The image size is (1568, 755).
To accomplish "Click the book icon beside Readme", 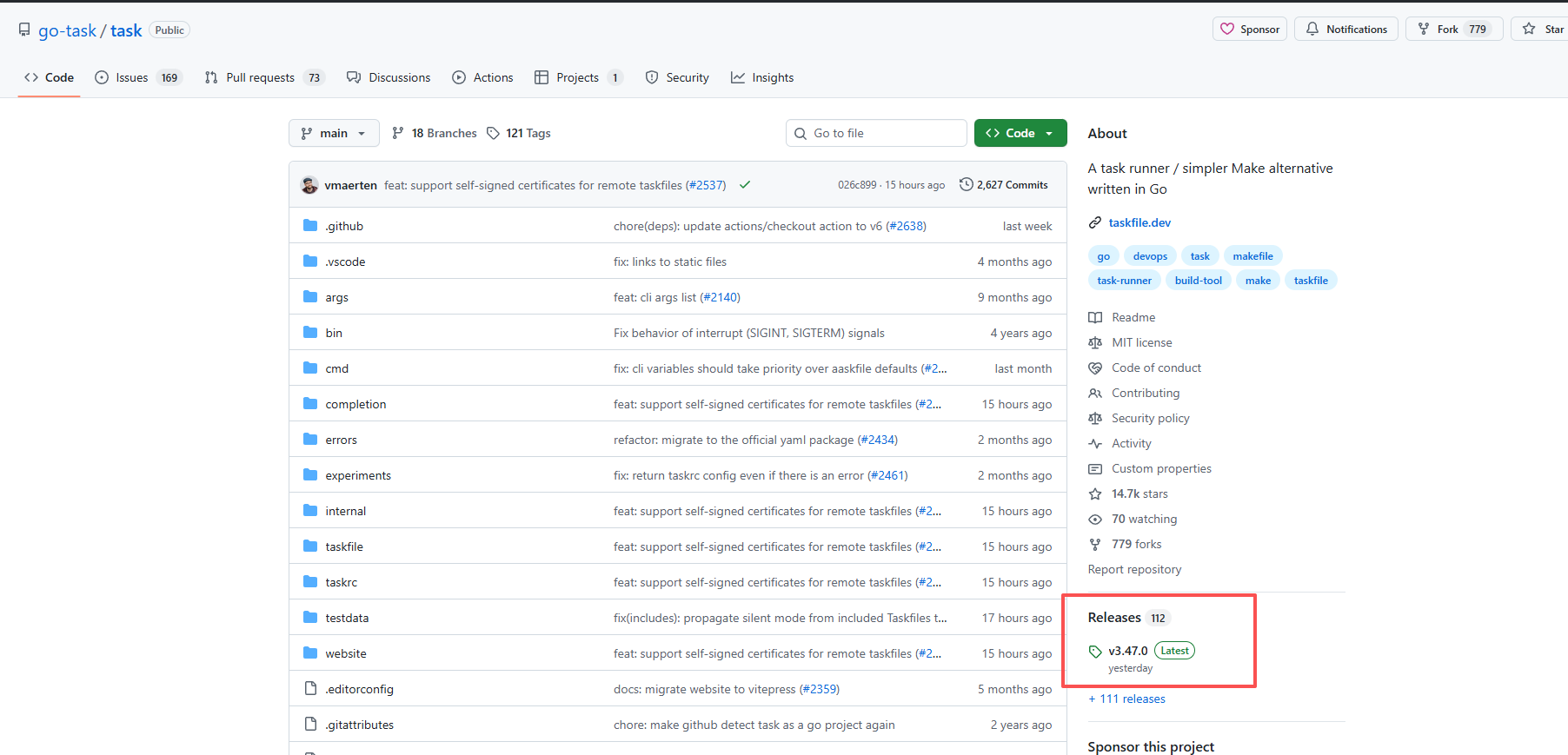I will tap(1095, 318).
